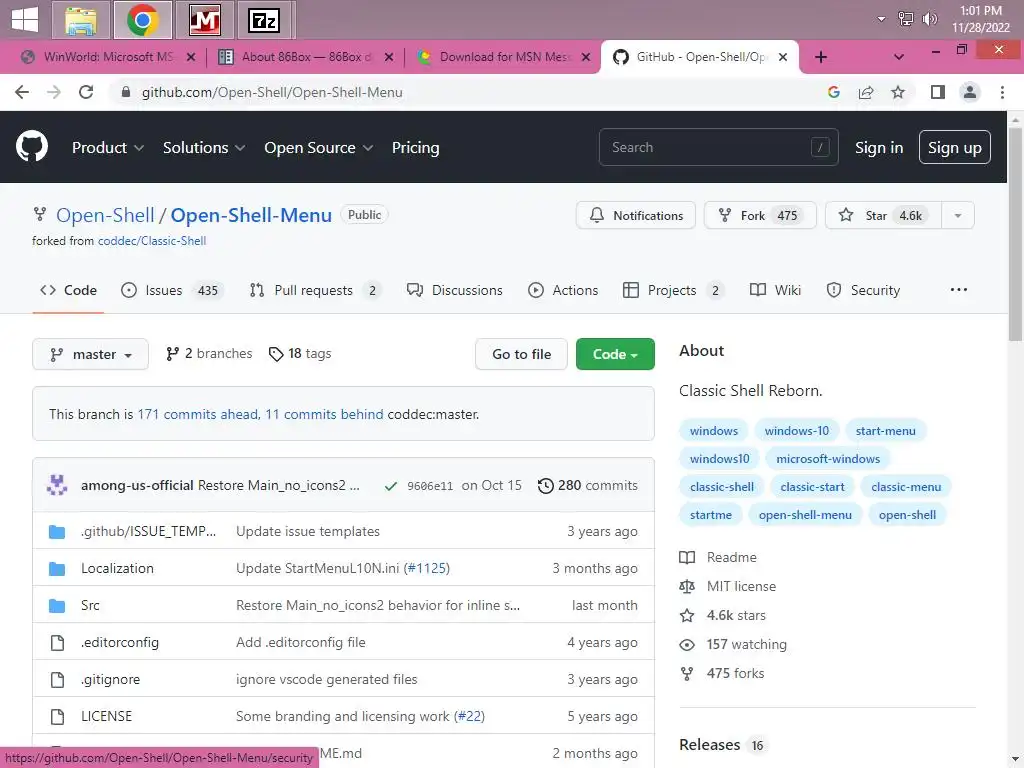
Task: Close the WinWorld tab
Action: 191,57
